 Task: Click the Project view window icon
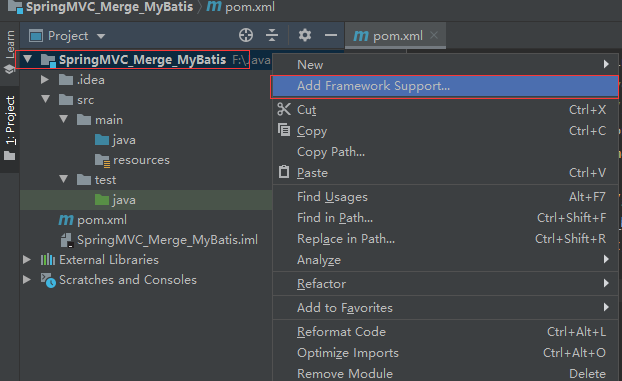(36, 36)
